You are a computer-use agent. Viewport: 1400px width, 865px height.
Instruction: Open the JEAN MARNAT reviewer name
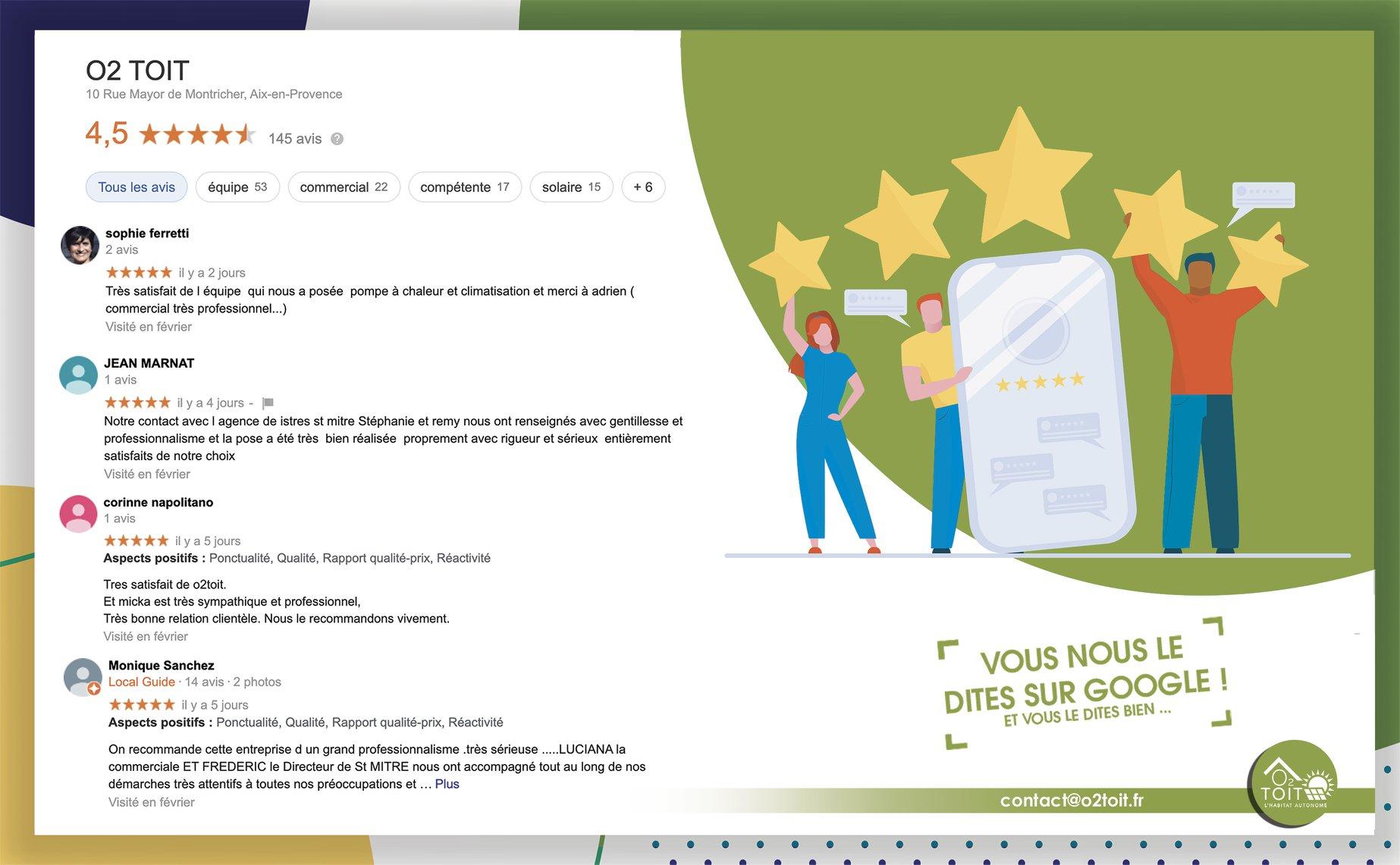click(x=149, y=363)
